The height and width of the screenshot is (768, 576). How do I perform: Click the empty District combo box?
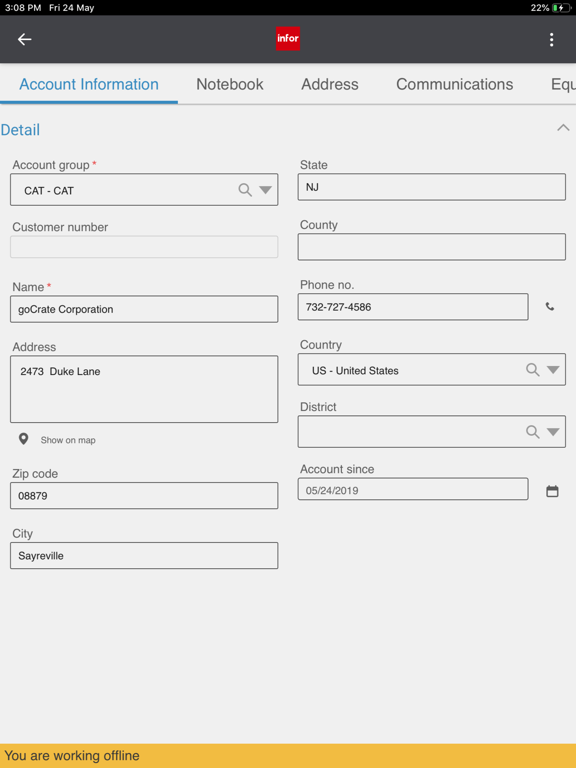(432, 432)
